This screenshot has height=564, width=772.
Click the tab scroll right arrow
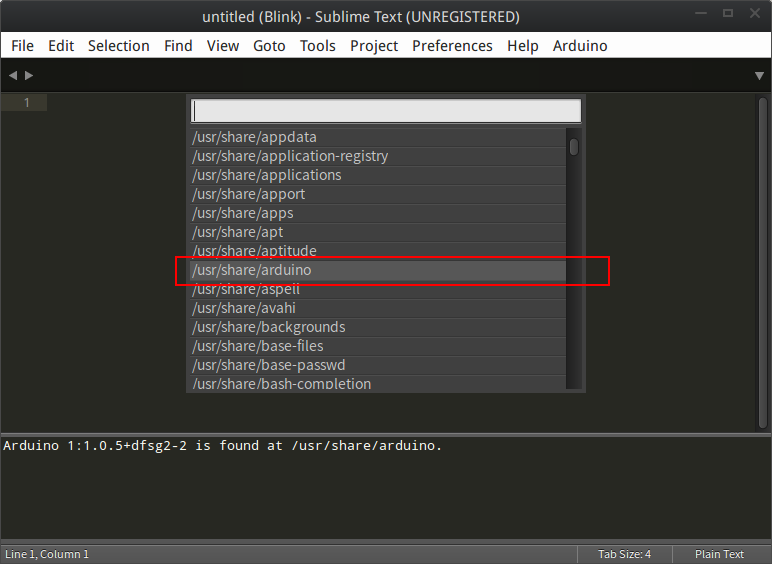tap(29, 75)
